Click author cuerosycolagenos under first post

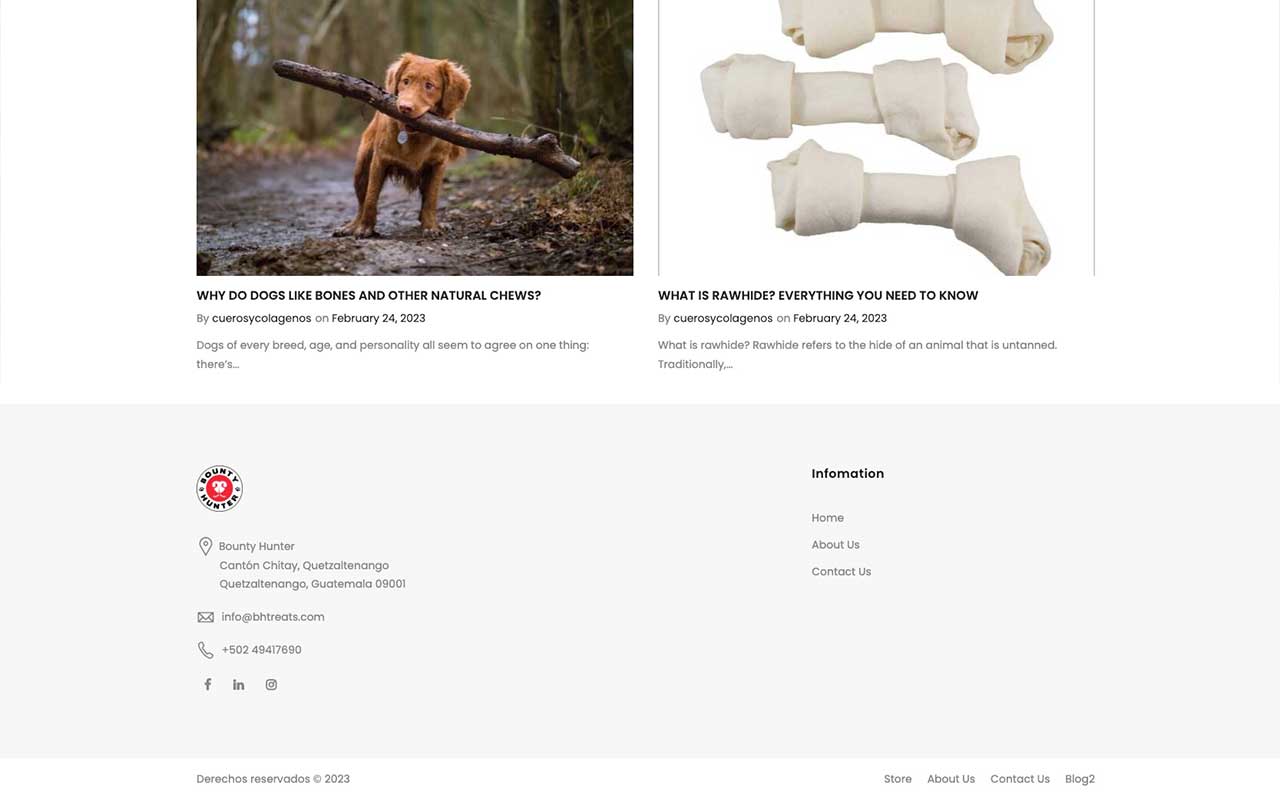coord(261,318)
